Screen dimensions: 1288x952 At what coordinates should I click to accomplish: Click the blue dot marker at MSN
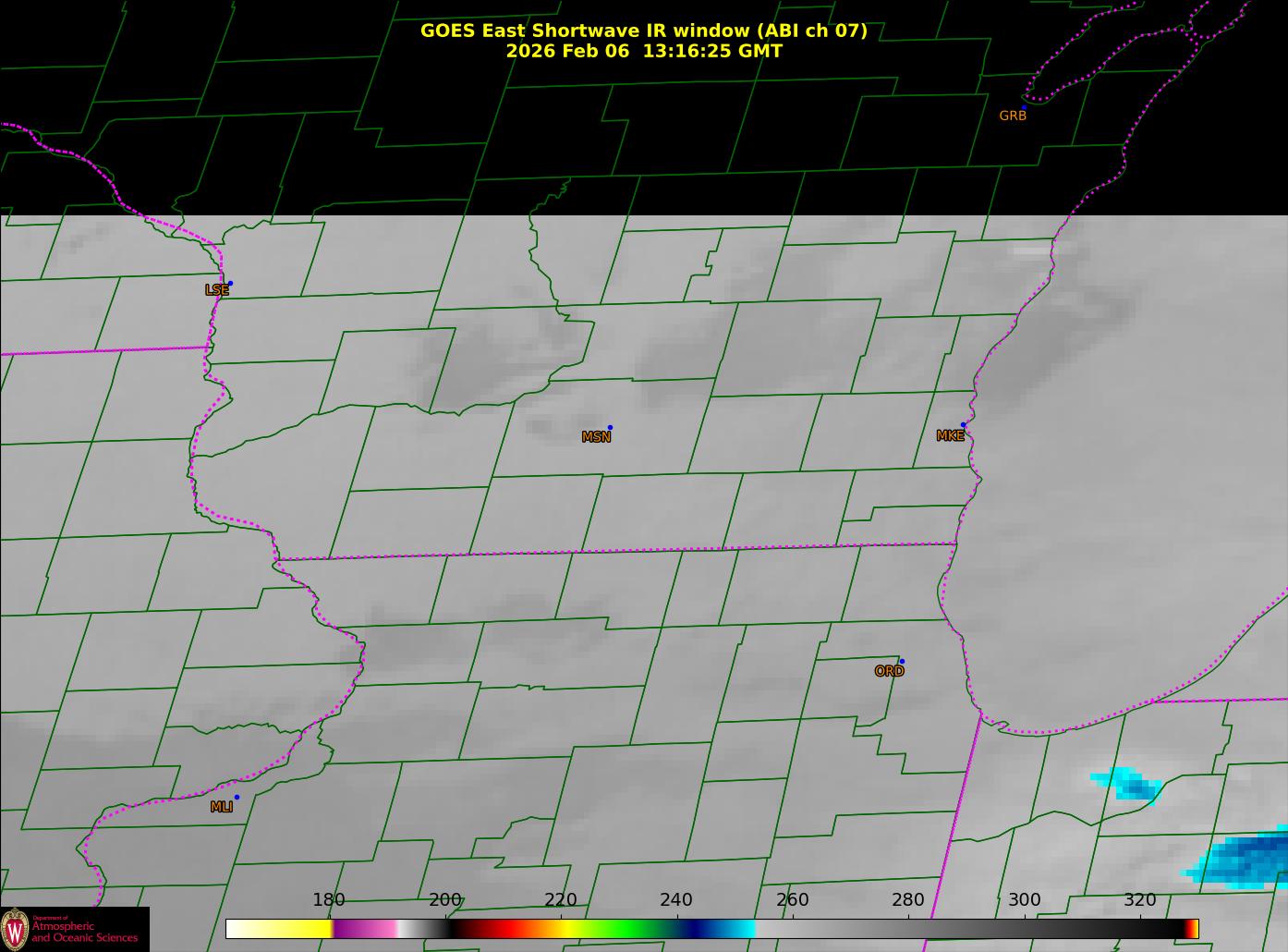610,428
